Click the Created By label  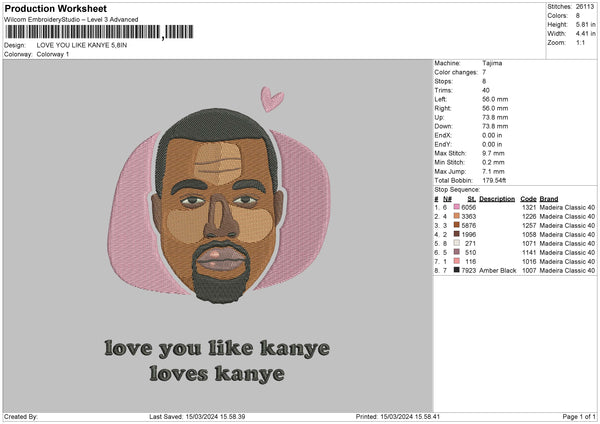coord(21,416)
